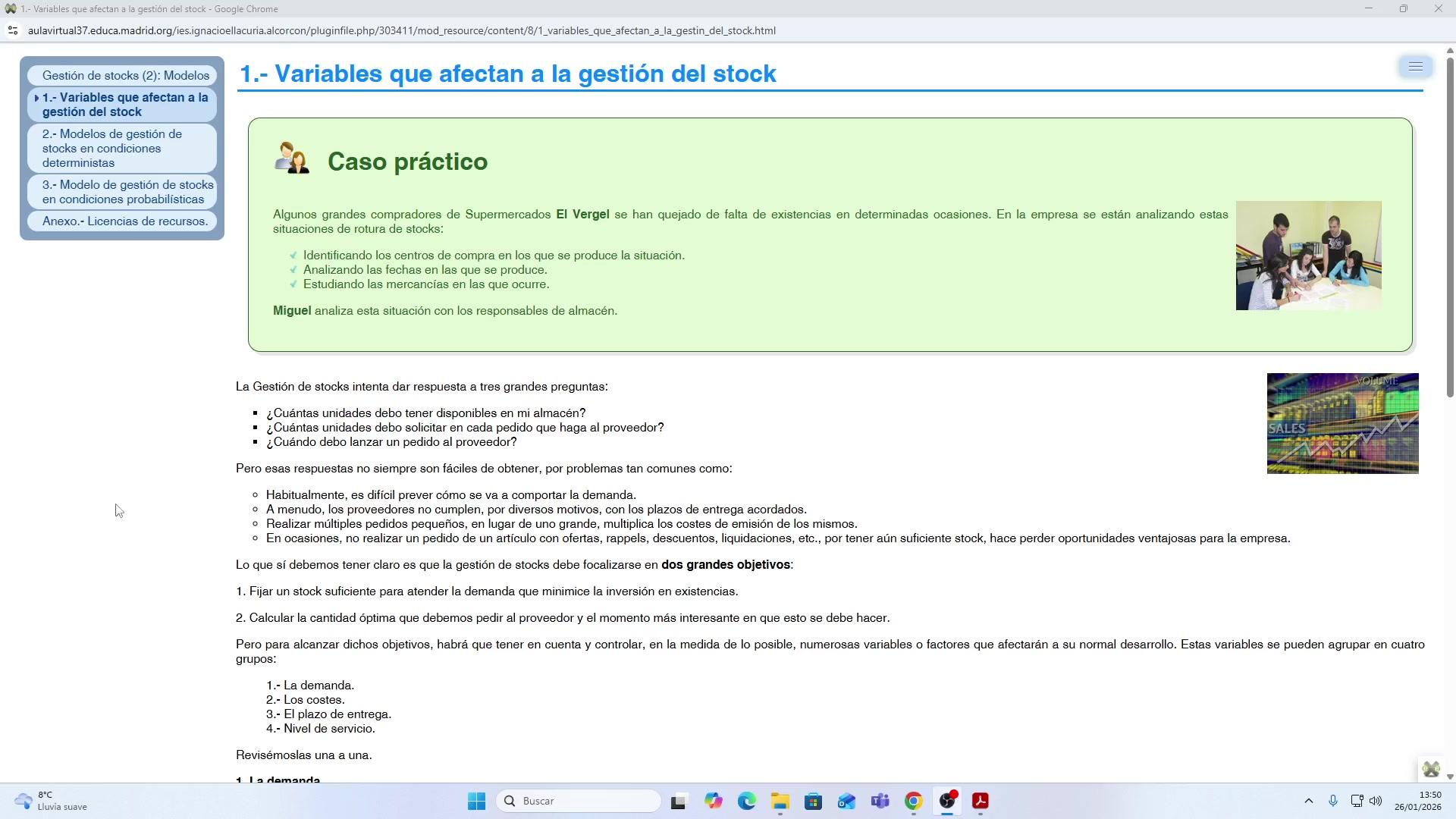Open Microsoft Teams from taskbar
Image resolution: width=1456 pixels, height=819 pixels.
tap(880, 801)
